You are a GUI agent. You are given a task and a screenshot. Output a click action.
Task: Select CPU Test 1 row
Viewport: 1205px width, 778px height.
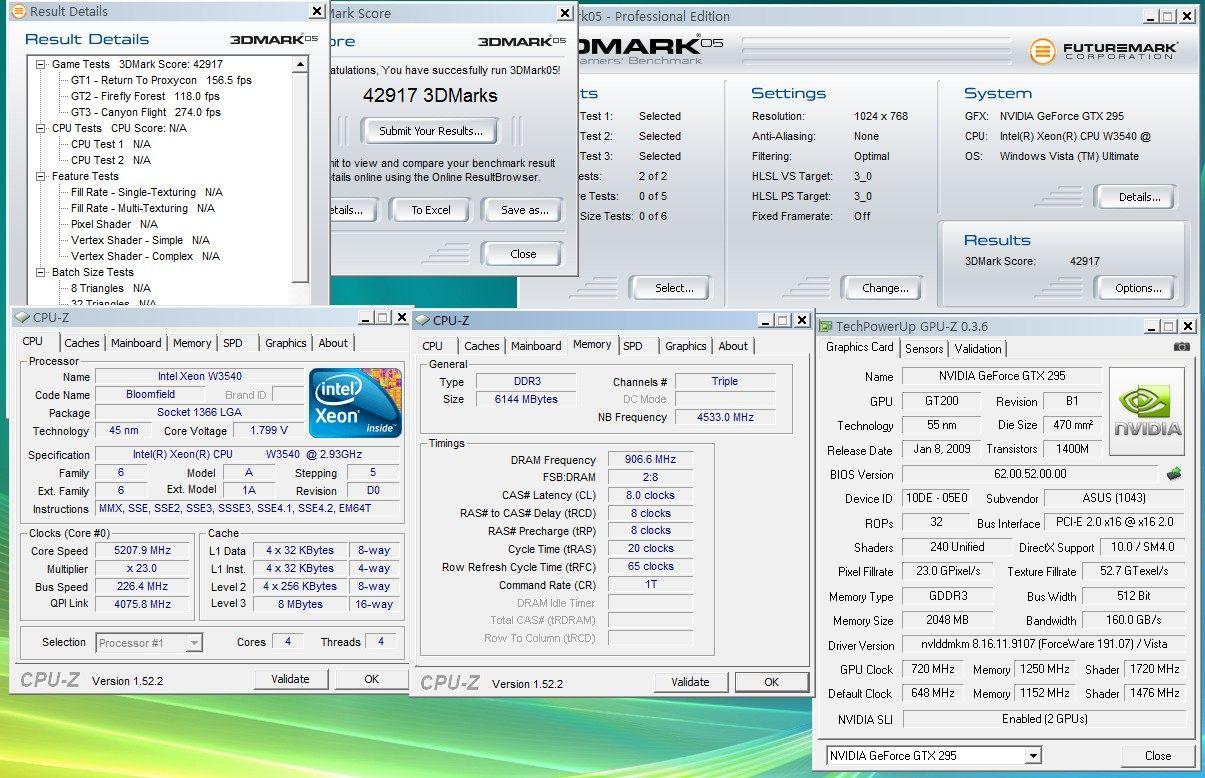111,144
